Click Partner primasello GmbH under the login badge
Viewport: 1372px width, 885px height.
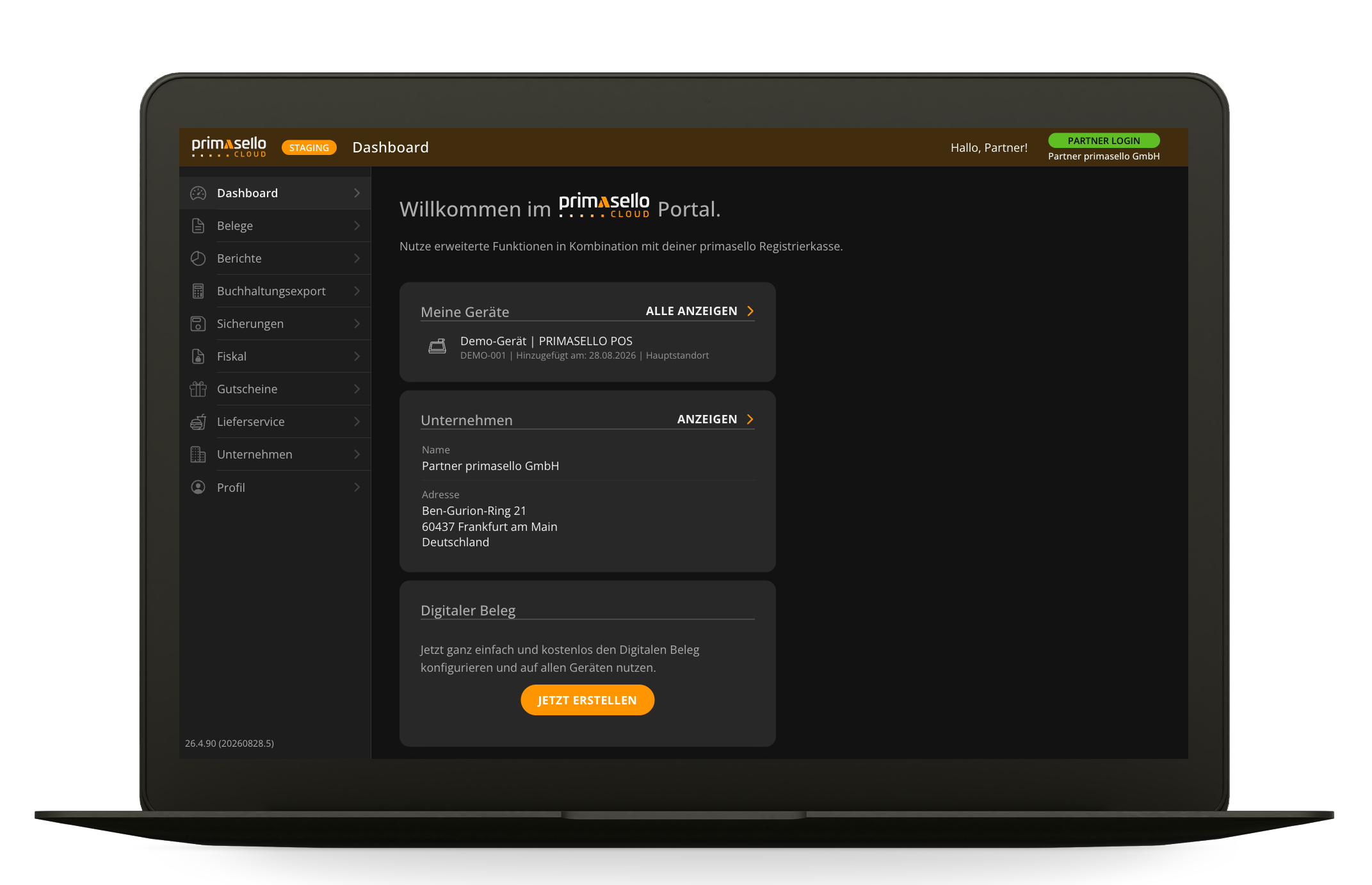1104,156
